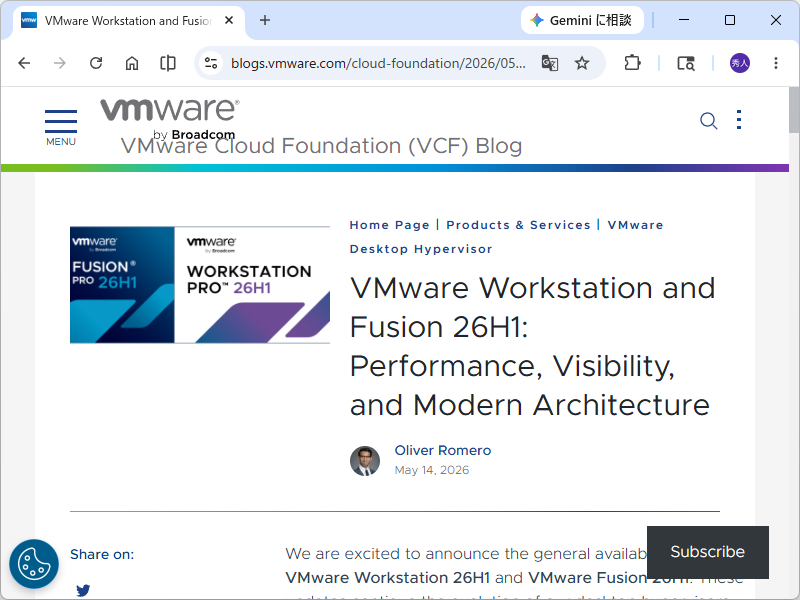Click the VMware by Broadcom logo
This screenshot has width=800, height=600.
(x=169, y=118)
